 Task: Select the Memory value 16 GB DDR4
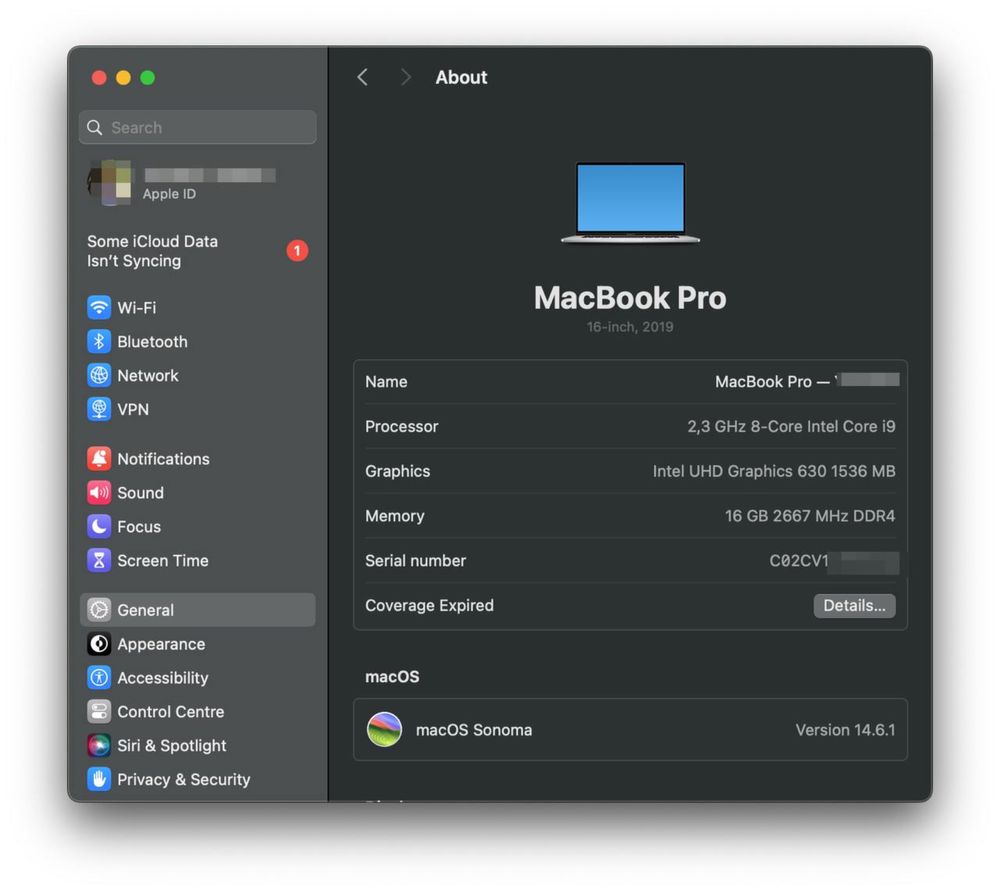point(809,515)
